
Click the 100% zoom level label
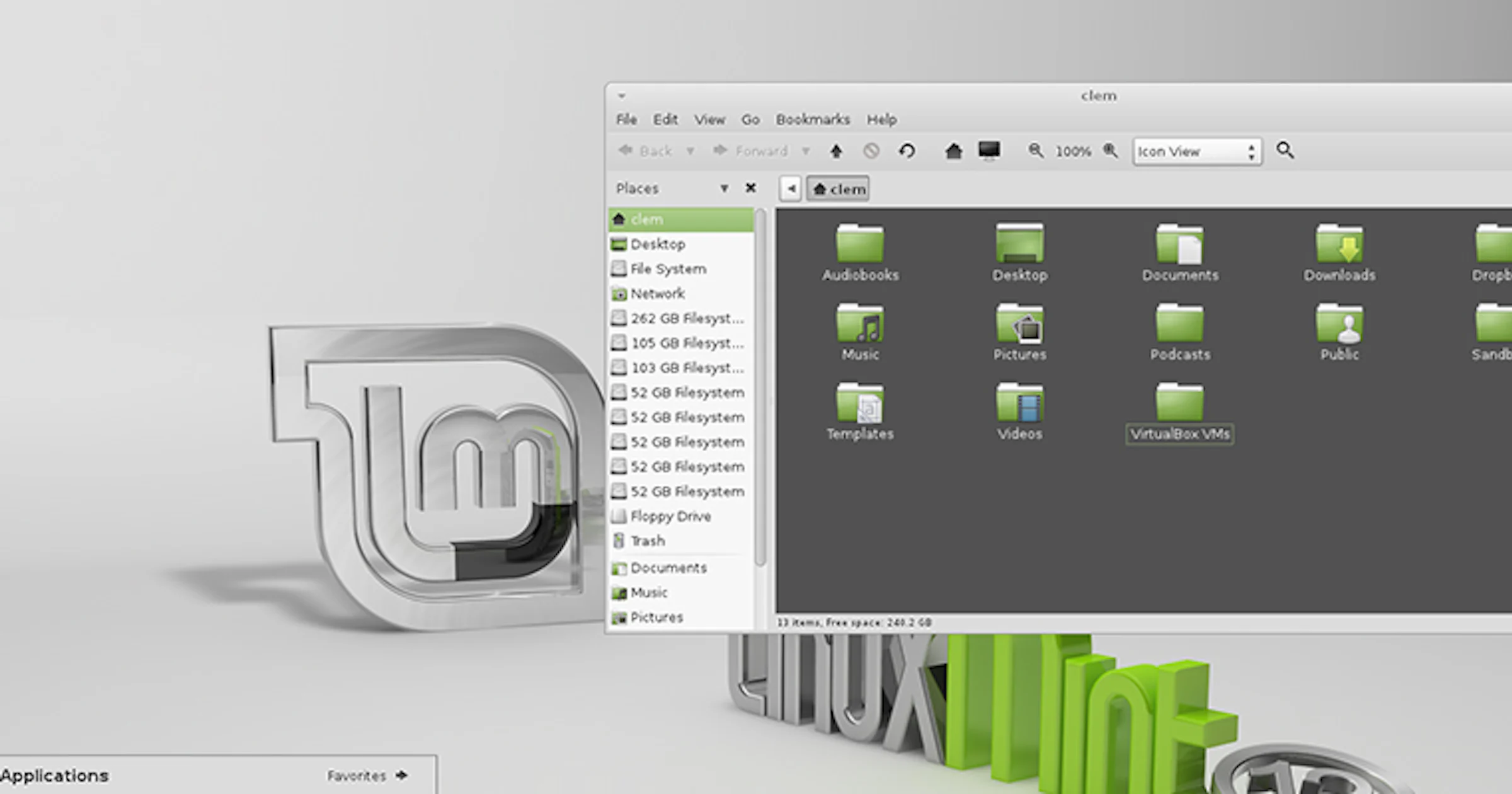1073,151
